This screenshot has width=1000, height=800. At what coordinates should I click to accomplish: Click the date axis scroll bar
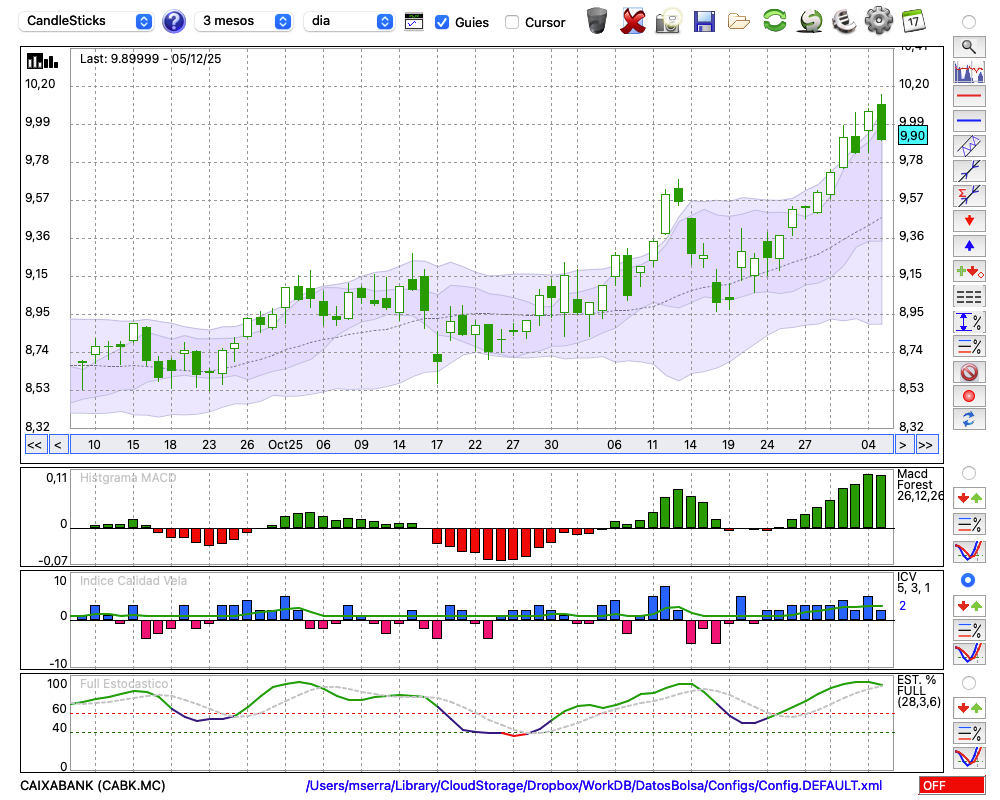tap(482, 445)
